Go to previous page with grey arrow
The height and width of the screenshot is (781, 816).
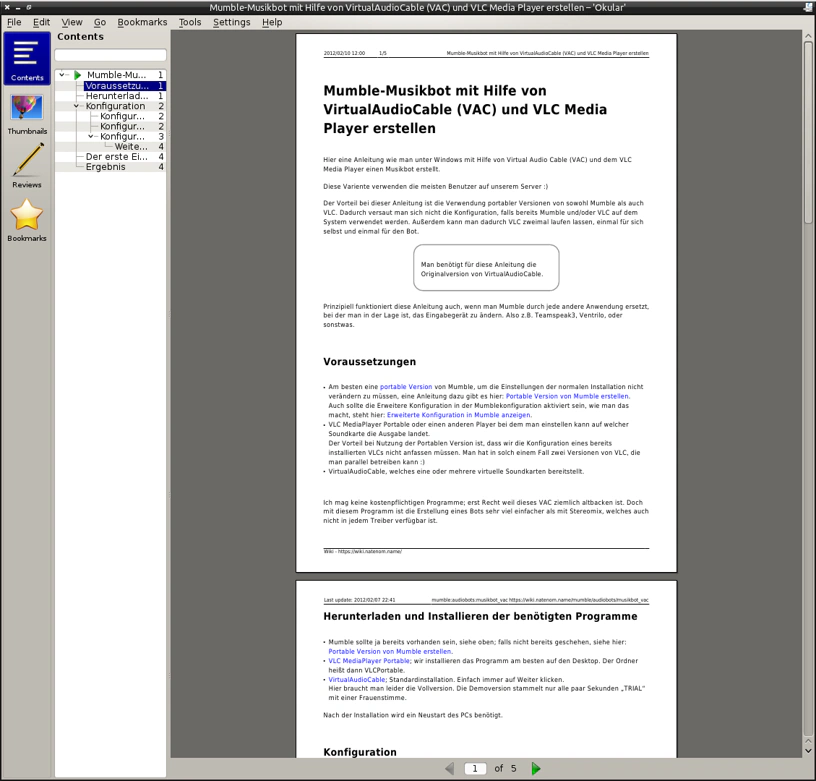coord(450,768)
